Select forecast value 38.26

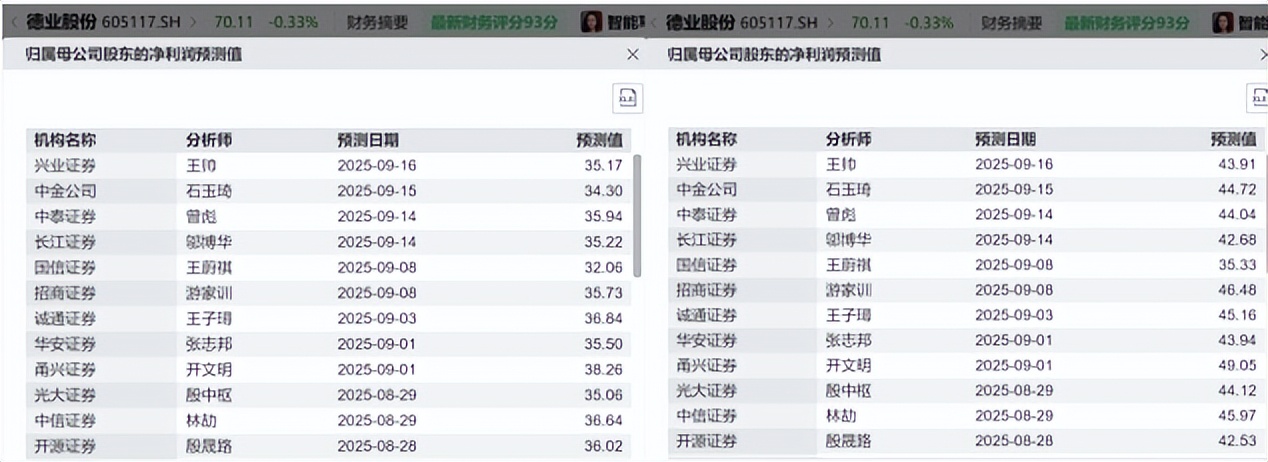tap(603, 369)
